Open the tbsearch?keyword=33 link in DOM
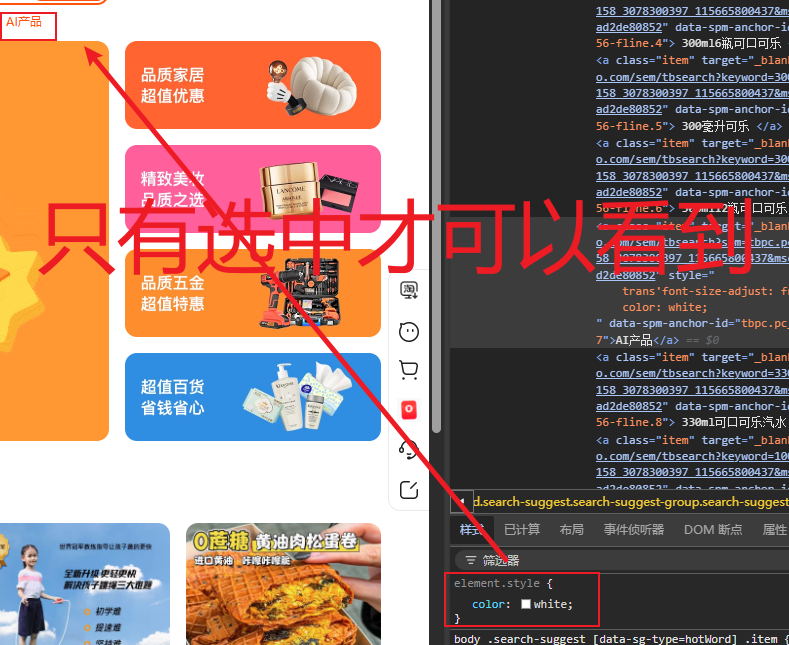 [692, 373]
